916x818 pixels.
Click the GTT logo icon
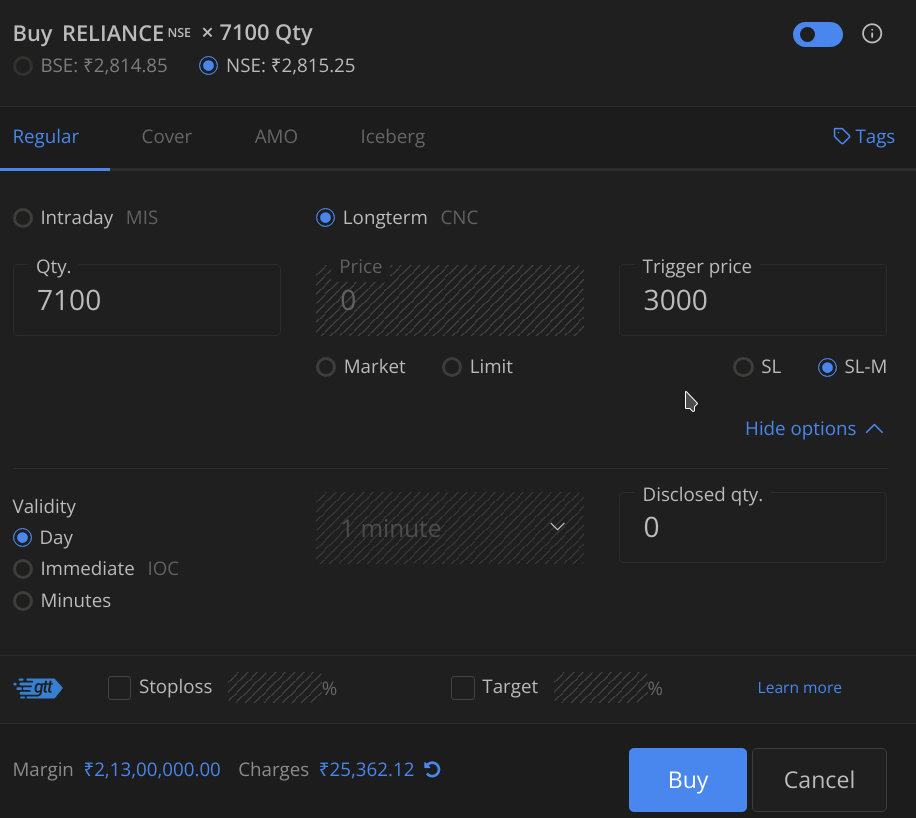point(38,687)
